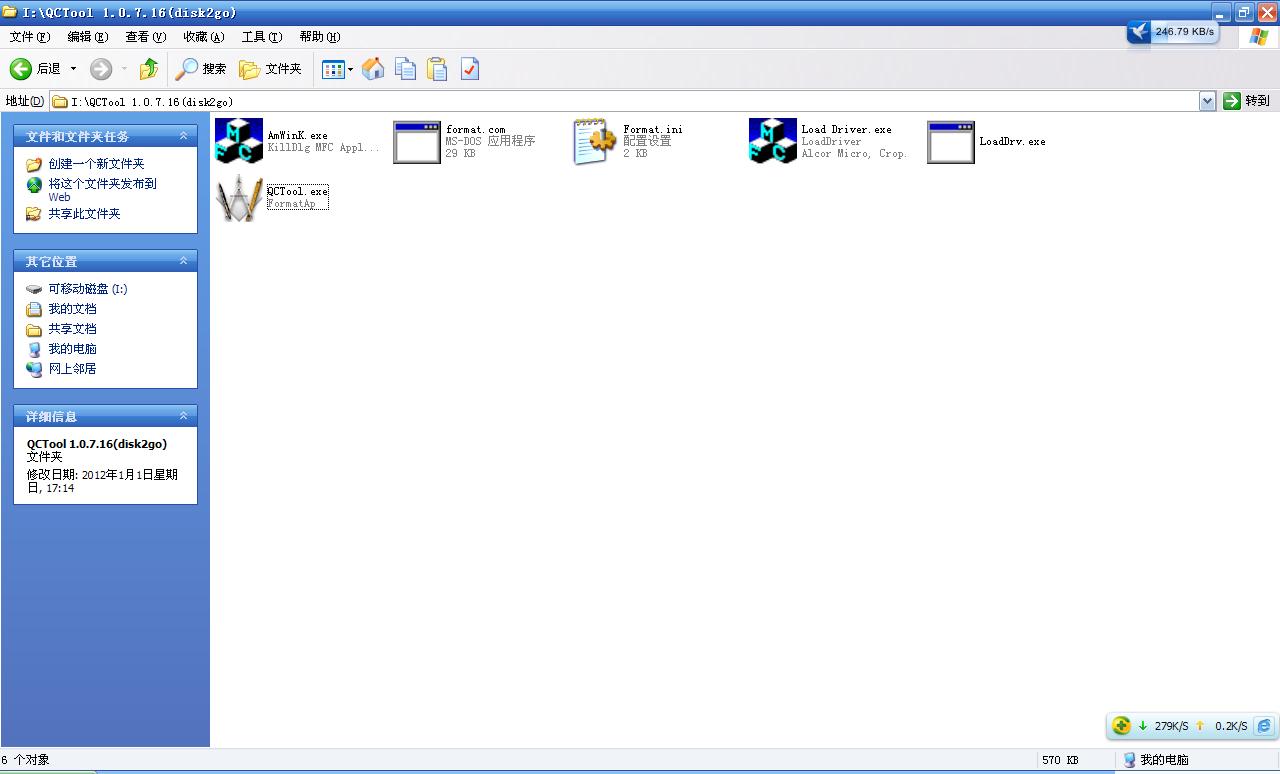Open the views dropdown arrow
Image resolution: width=1280 pixels, height=774 pixels.
coord(350,69)
